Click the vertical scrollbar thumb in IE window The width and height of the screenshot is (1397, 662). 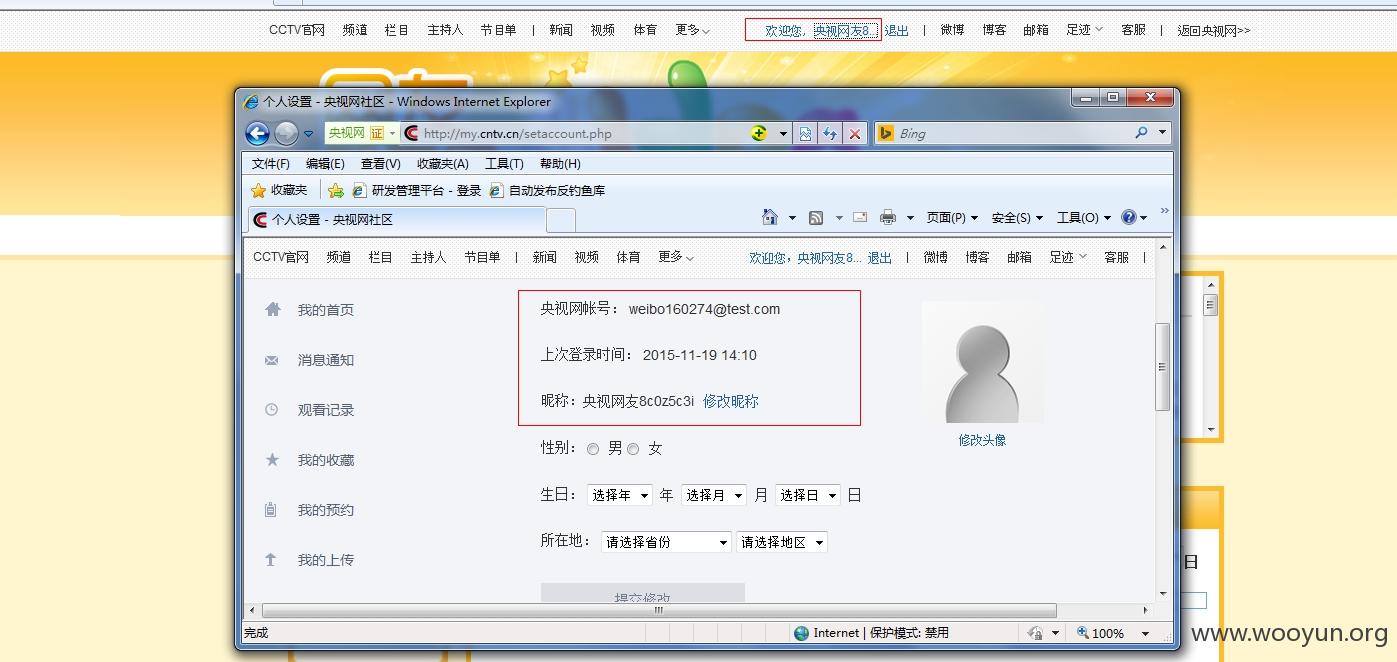[1162, 367]
